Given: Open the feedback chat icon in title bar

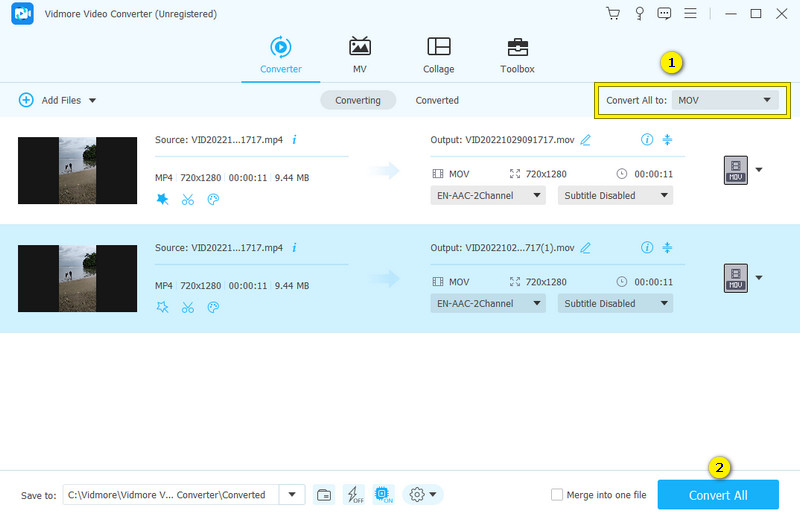Looking at the screenshot, I should [665, 13].
